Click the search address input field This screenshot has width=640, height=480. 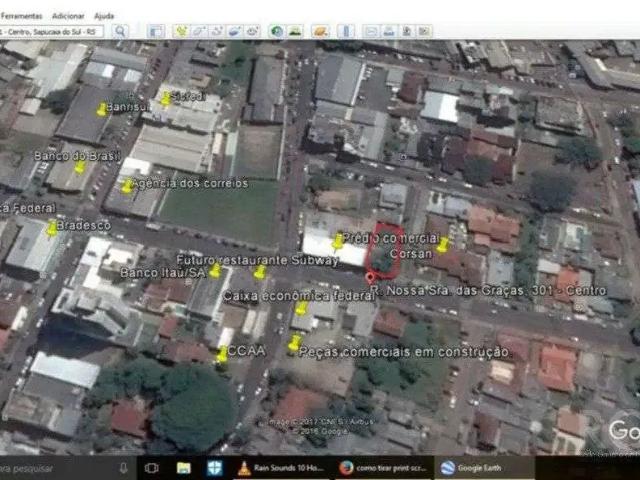(52, 31)
